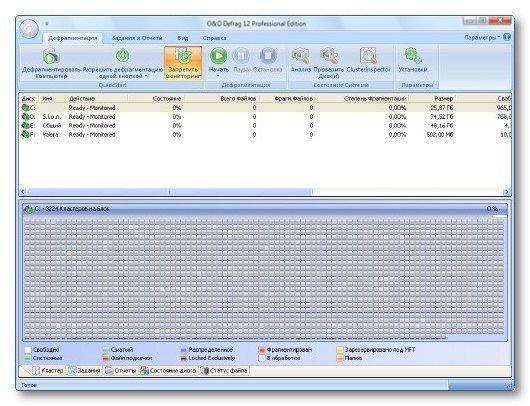Click the Пауза pause button

pyautogui.click(x=241, y=56)
